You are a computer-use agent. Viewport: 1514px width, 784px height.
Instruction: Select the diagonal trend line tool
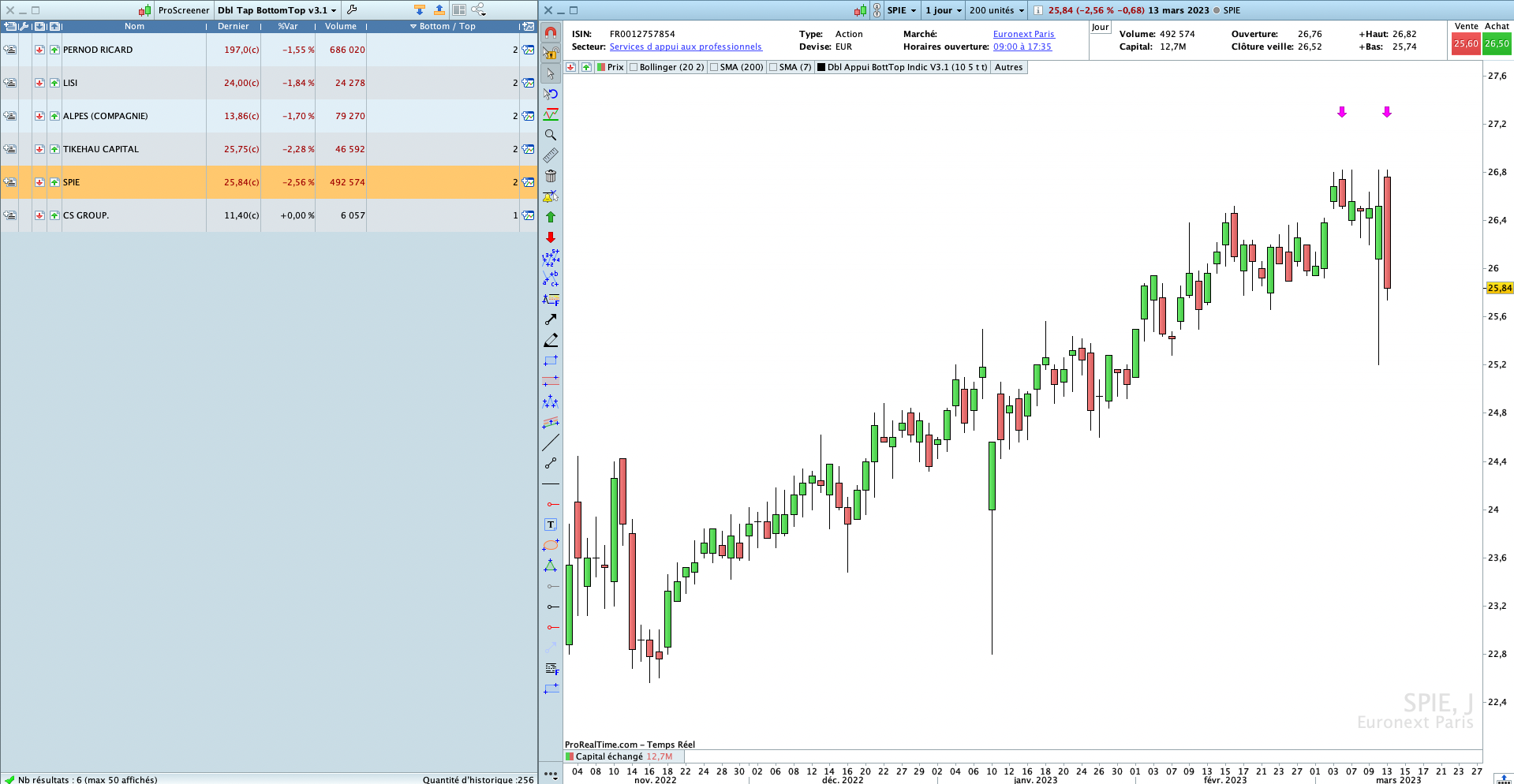[551, 442]
